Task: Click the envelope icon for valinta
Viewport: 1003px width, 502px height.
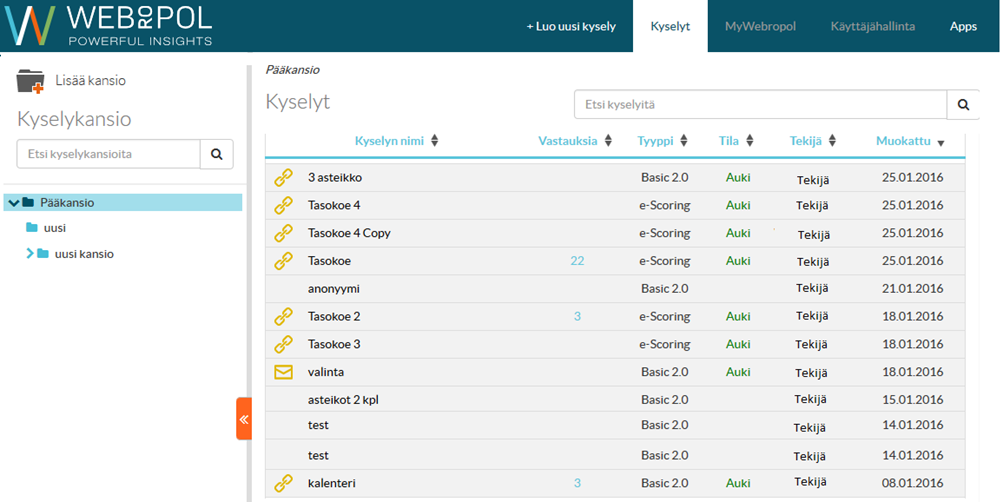Action: (283, 372)
